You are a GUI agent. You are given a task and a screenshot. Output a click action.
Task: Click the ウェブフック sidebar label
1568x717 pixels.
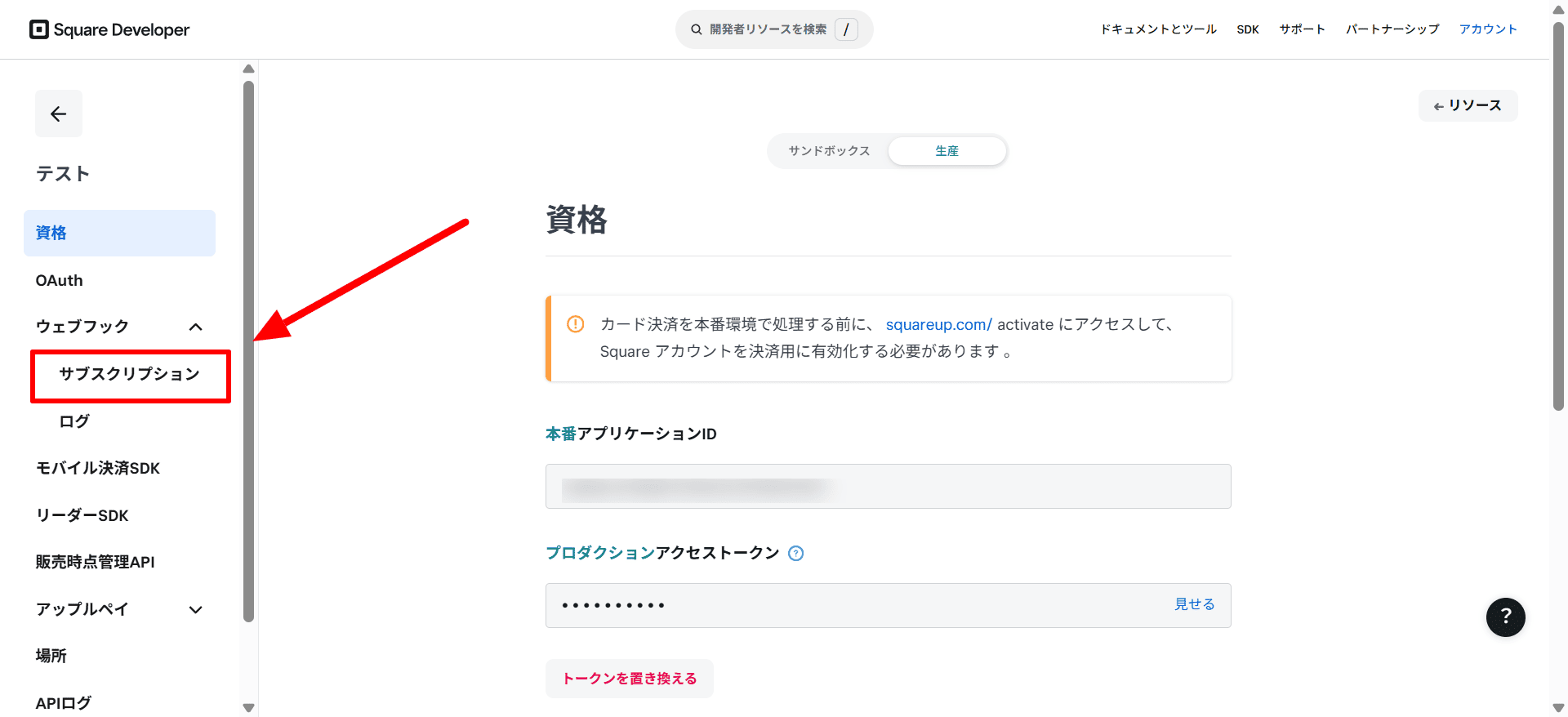pos(82,327)
